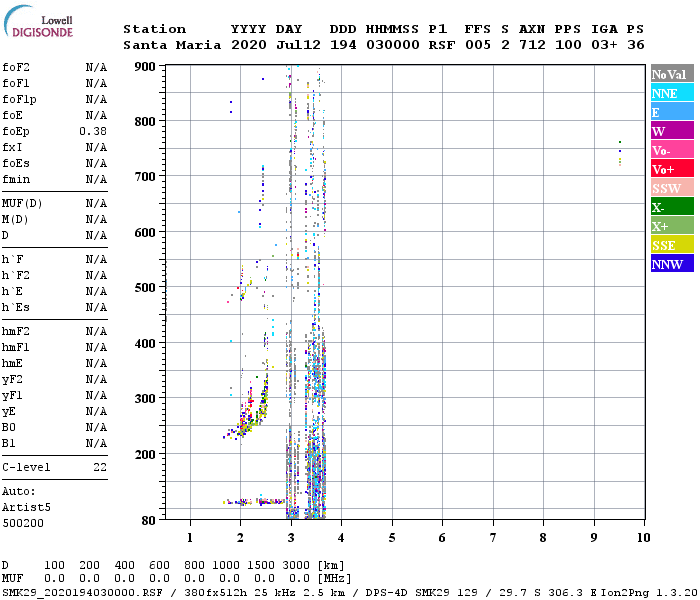Click the fmin parameter label

pos(16,179)
